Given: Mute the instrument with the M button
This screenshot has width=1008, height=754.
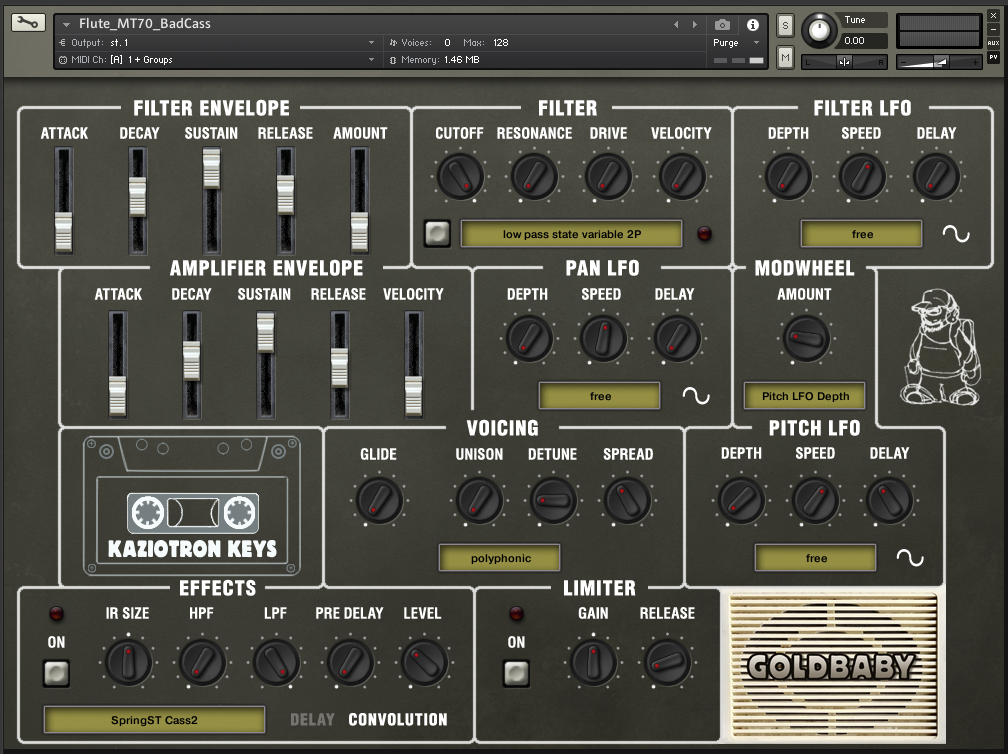Looking at the screenshot, I should pos(785,59).
